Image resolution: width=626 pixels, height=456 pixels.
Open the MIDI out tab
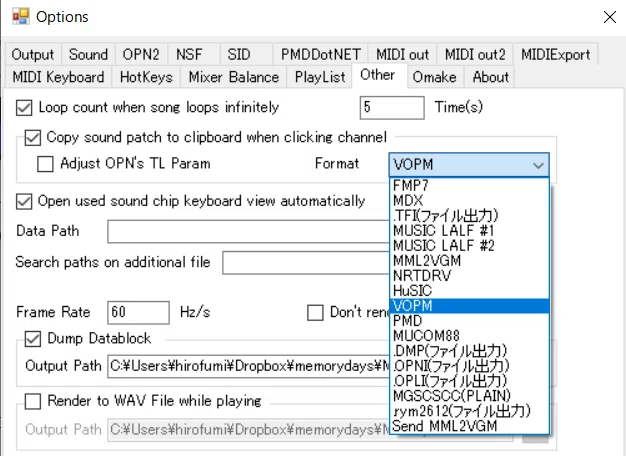pos(402,54)
